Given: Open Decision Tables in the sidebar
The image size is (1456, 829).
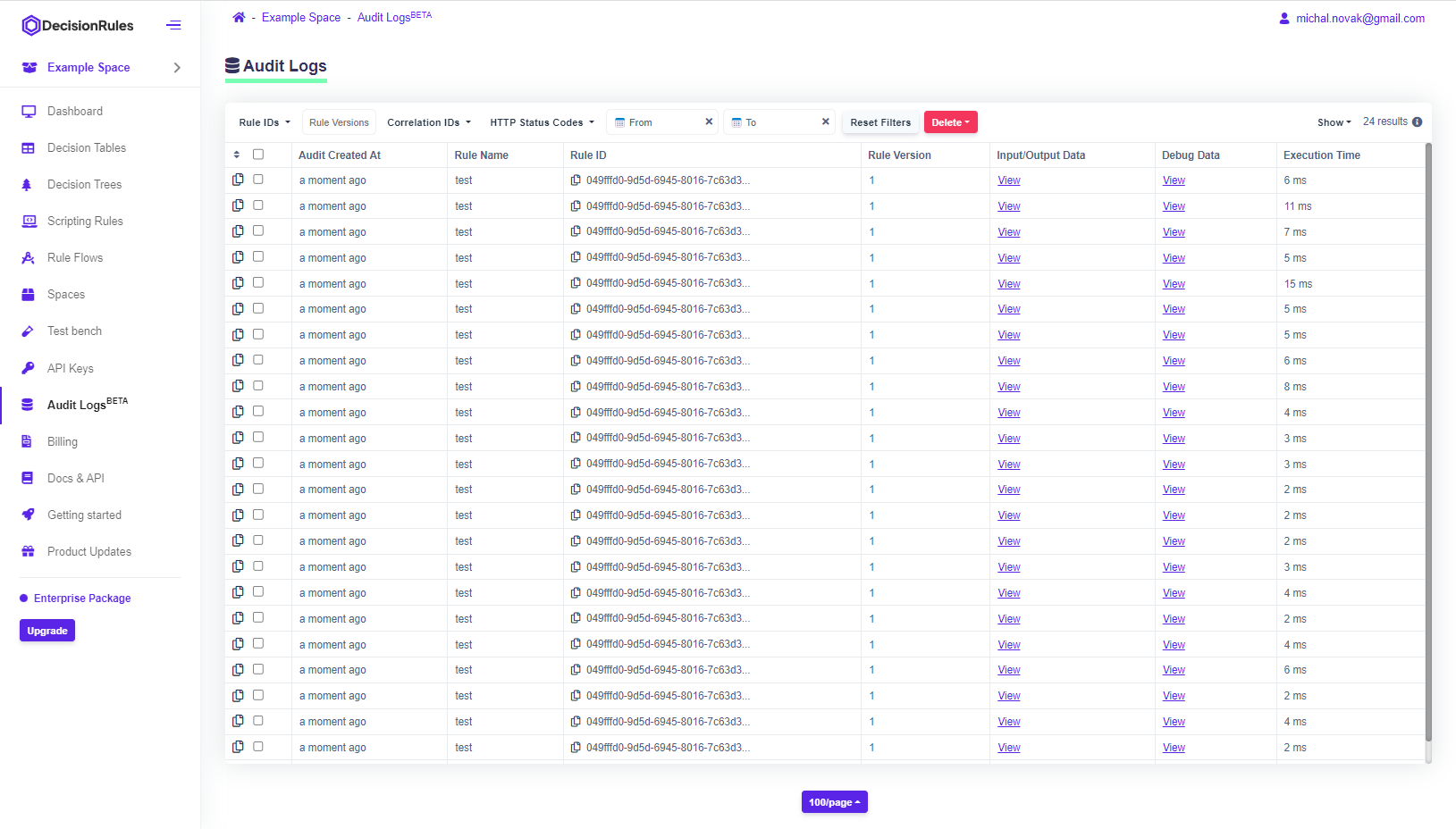Looking at the screenshot, I should (x=87, y=147).
